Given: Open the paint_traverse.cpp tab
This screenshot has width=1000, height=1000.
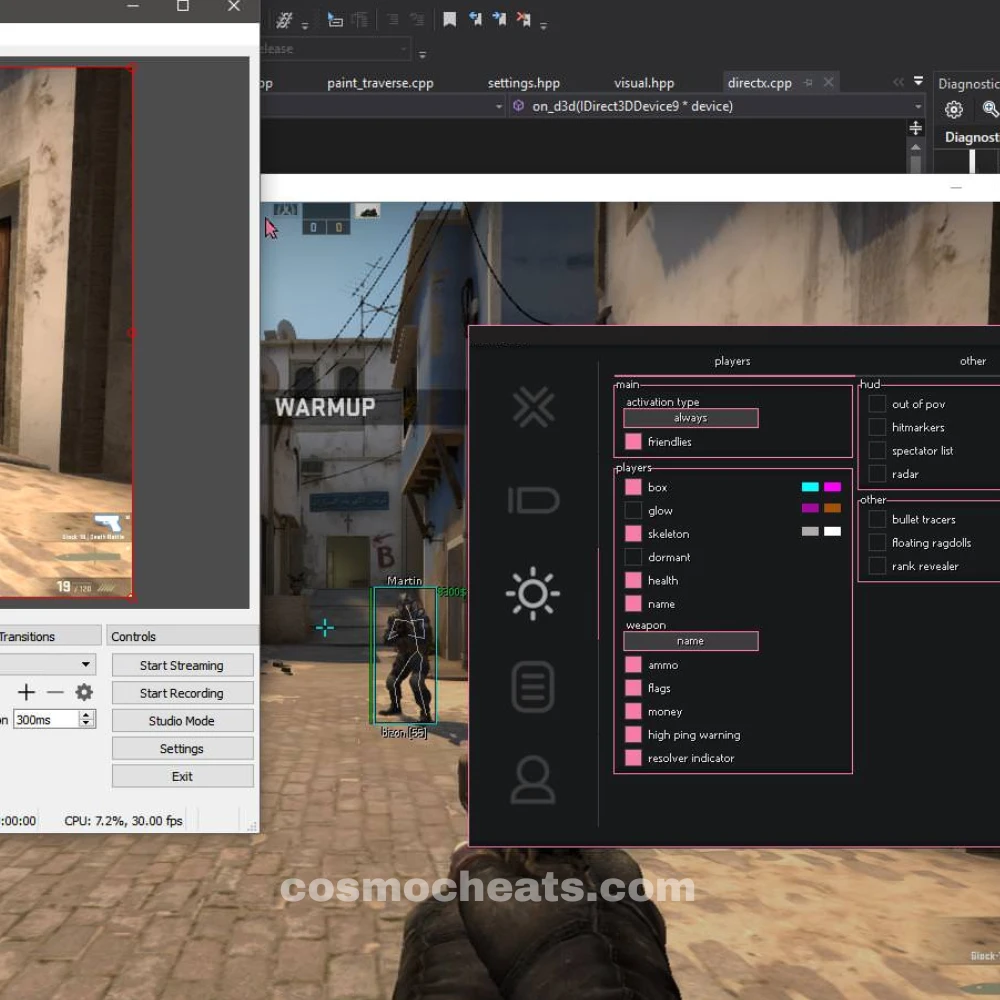Looking at the screenshot, I should 380,83.
